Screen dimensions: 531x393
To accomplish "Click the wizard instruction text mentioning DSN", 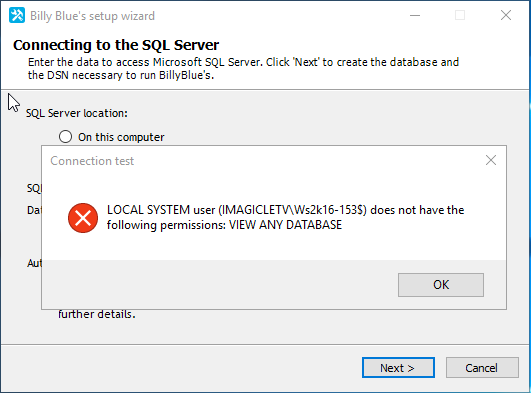I will [x=243, y=68].
